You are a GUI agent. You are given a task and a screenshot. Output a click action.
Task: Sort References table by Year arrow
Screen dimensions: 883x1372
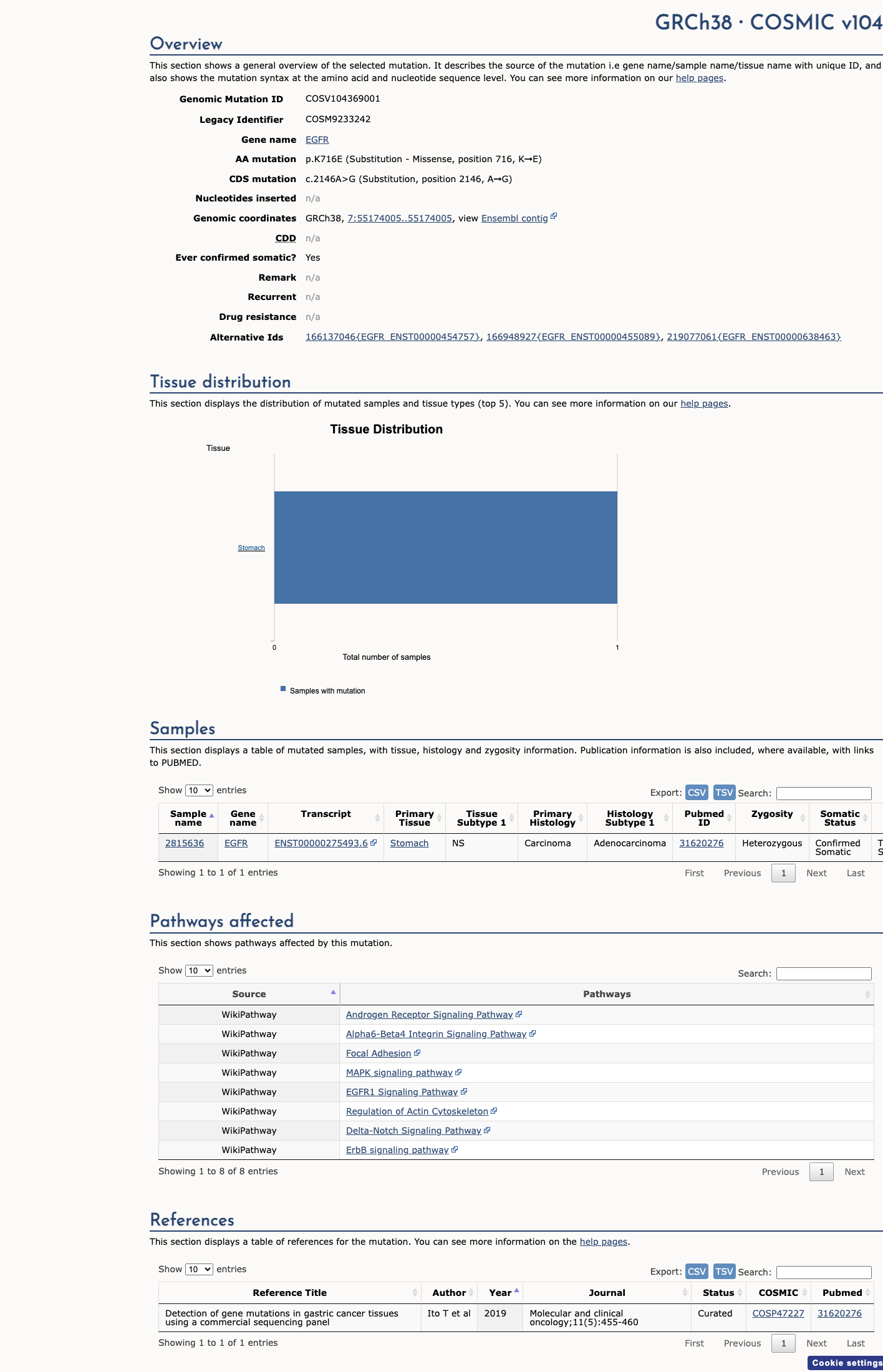[x=516, y=1291]
